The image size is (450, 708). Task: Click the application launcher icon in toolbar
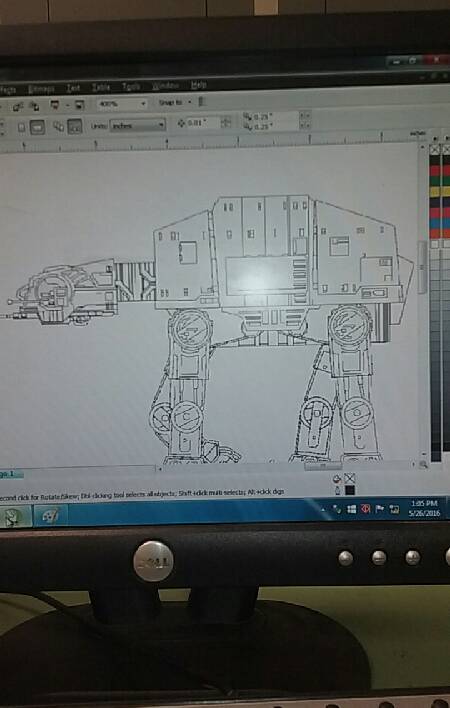[x=55, y=106]
